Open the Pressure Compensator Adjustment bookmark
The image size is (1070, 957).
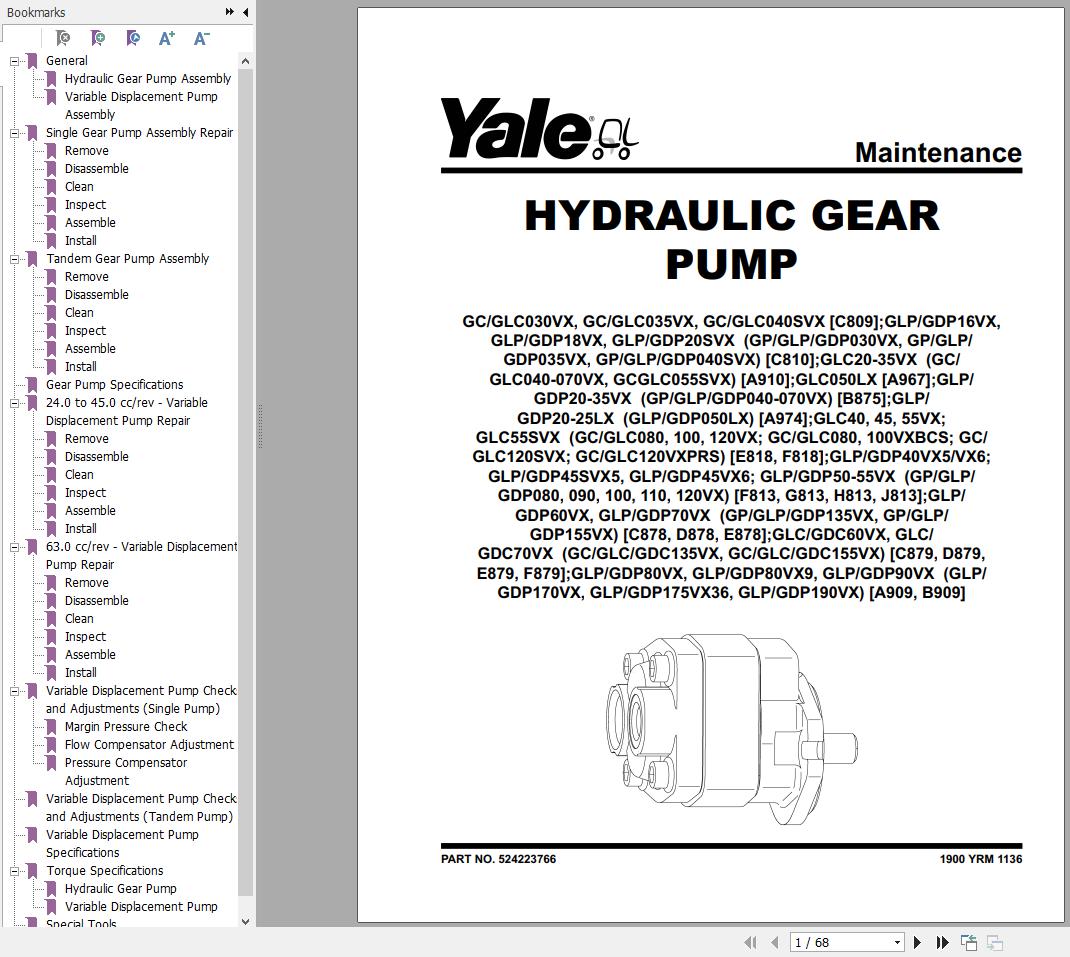coord(126,771)
